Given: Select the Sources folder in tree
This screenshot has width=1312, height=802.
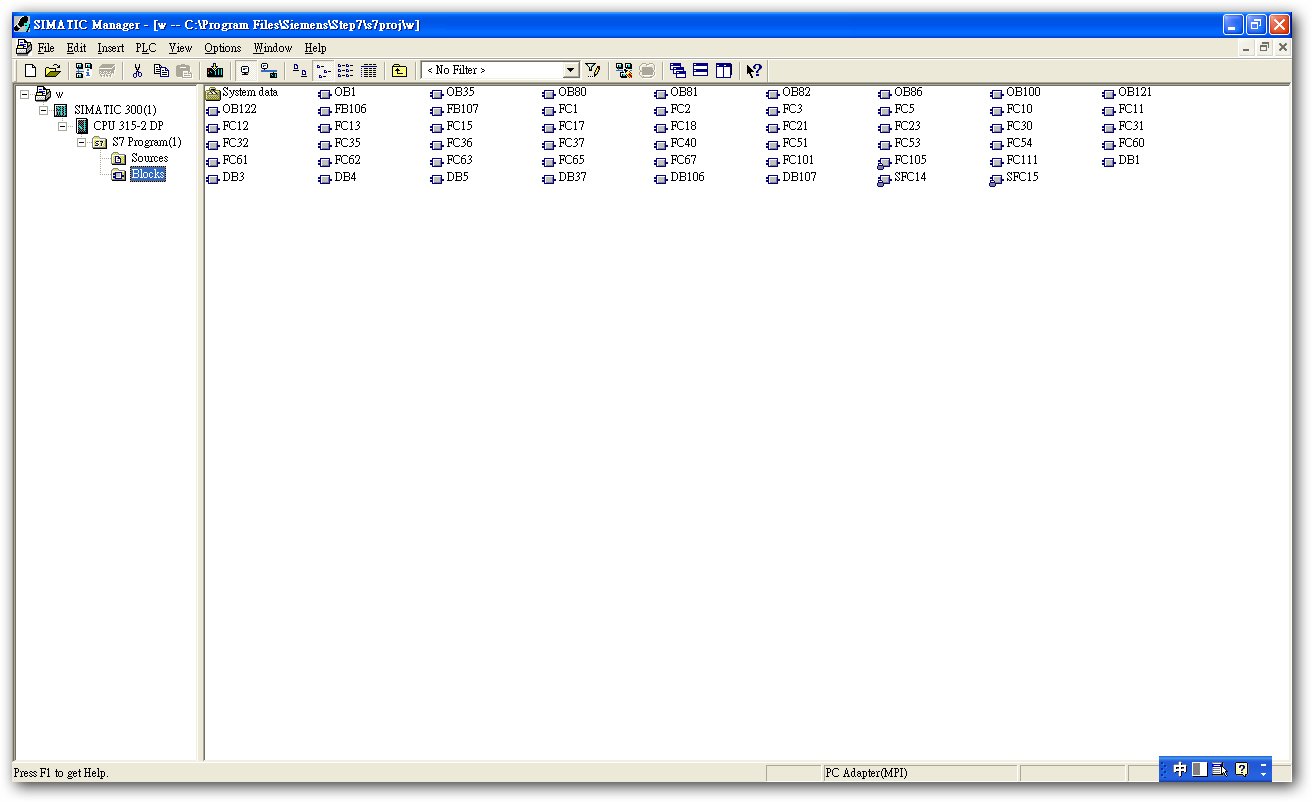Looking at the screenshot, I should pos(149,158).
